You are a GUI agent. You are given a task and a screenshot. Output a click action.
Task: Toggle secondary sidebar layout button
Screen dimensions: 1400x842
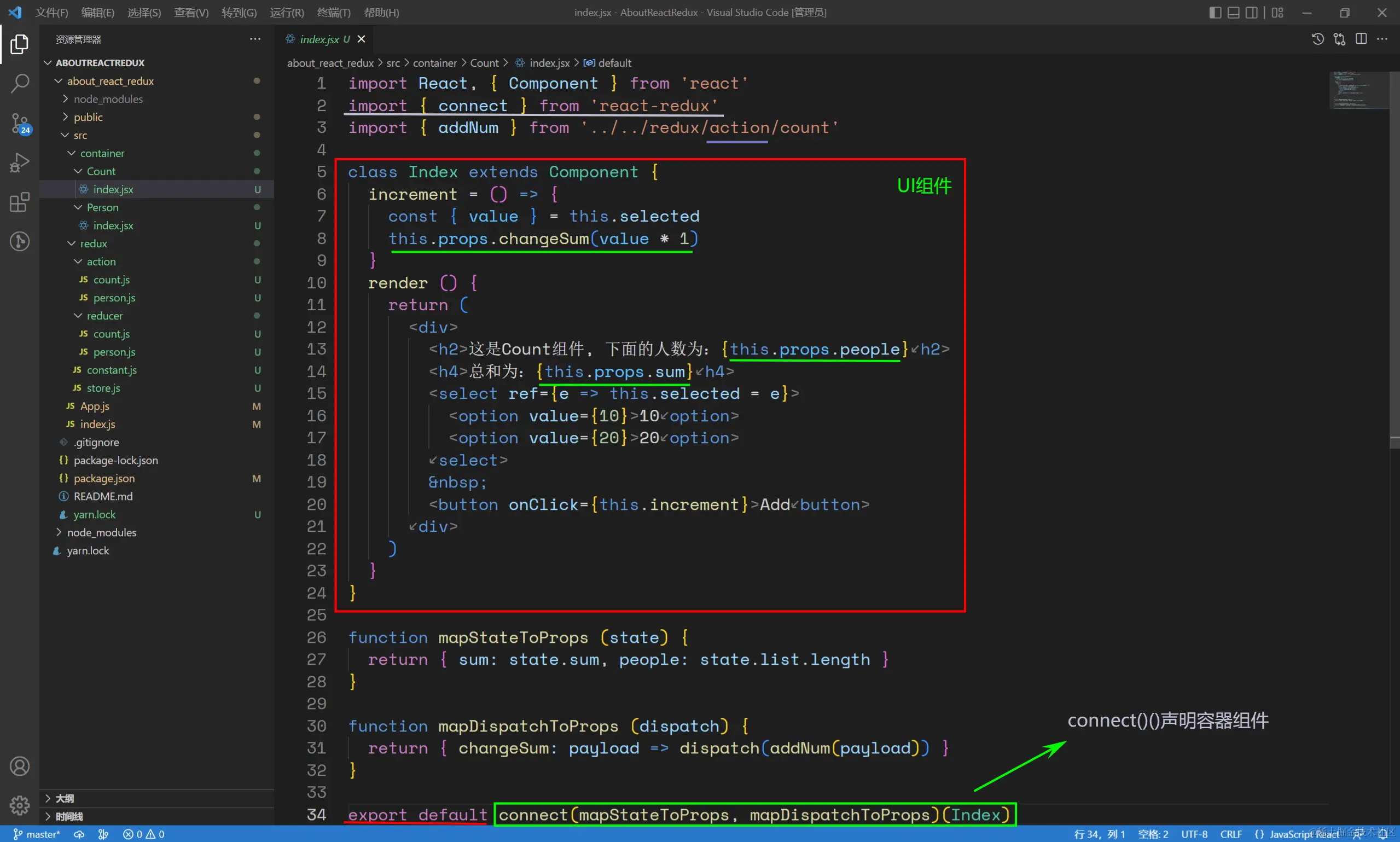(1251, 13)
